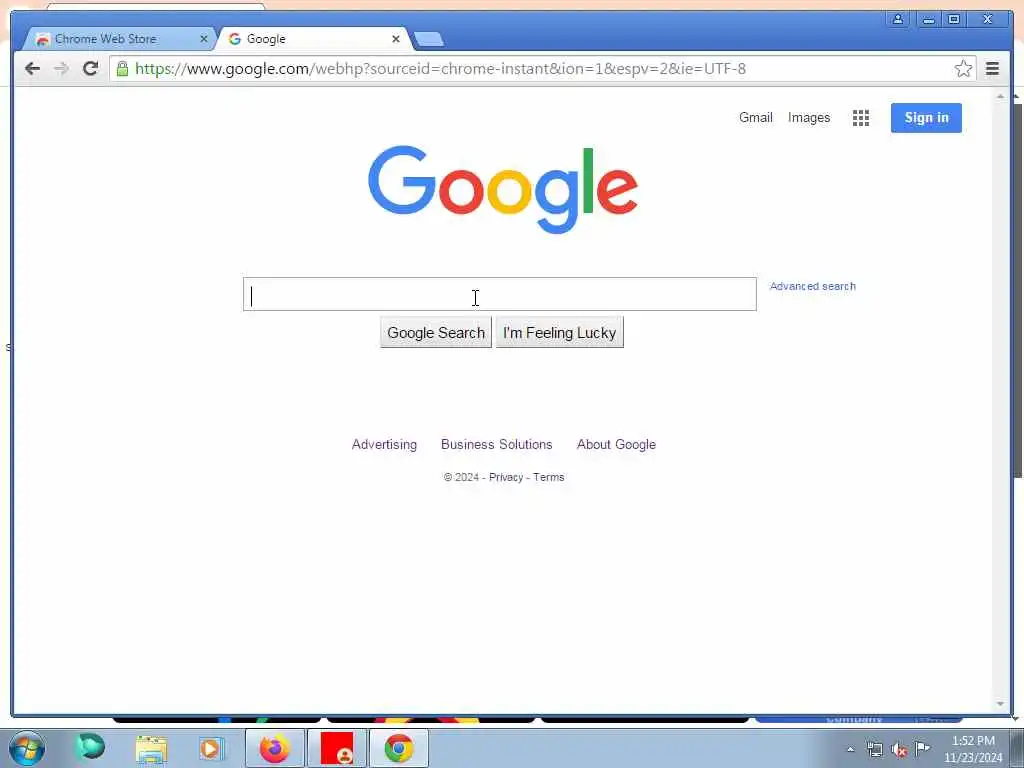Image resolution: width=1024 pixels, height=768 pixels.
Task: Click the taskbar clock showing 1:52 PM
Action: (x=973, y=749)
